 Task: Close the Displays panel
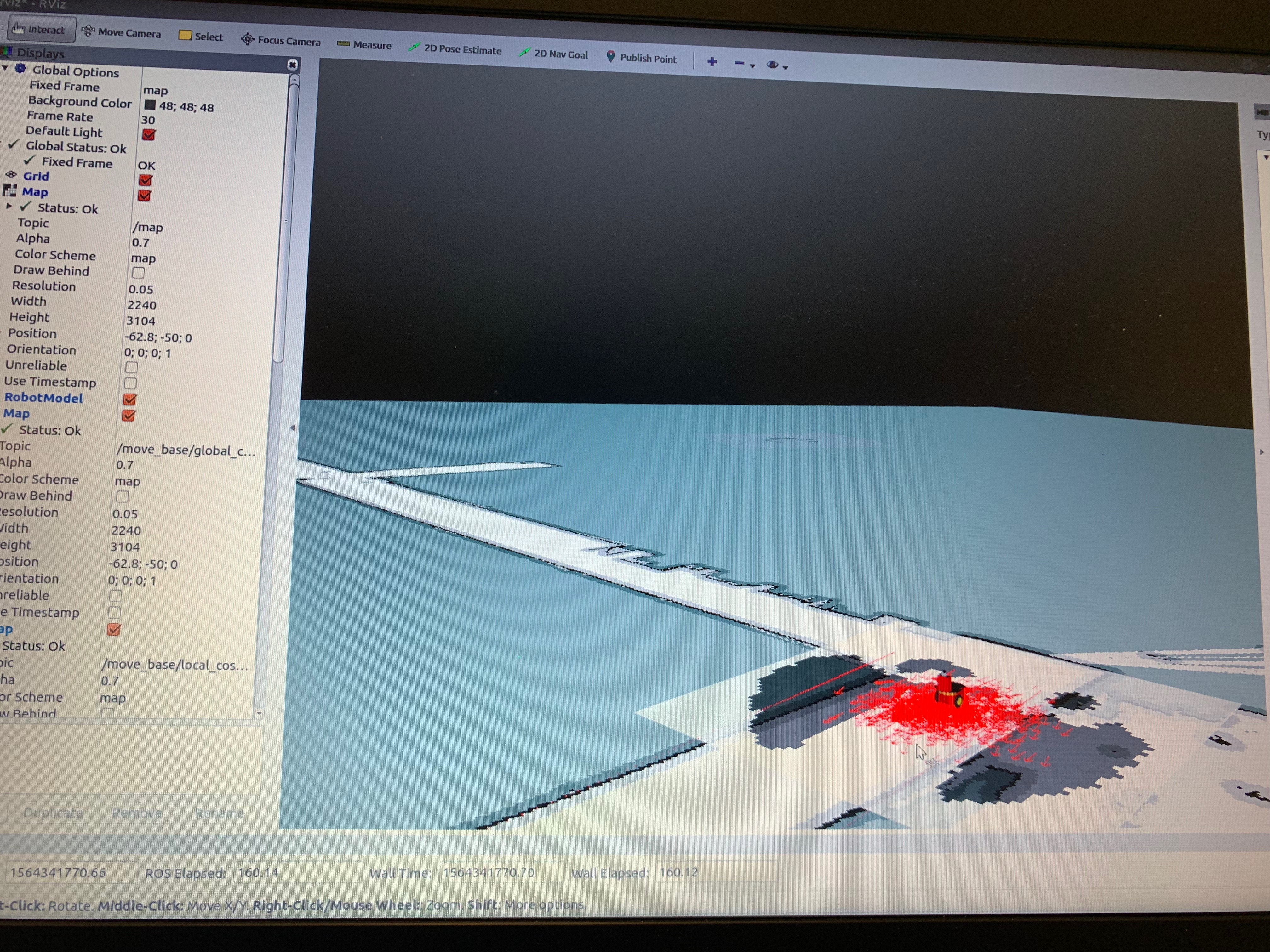pyautogui.click(x=292, y=65)
